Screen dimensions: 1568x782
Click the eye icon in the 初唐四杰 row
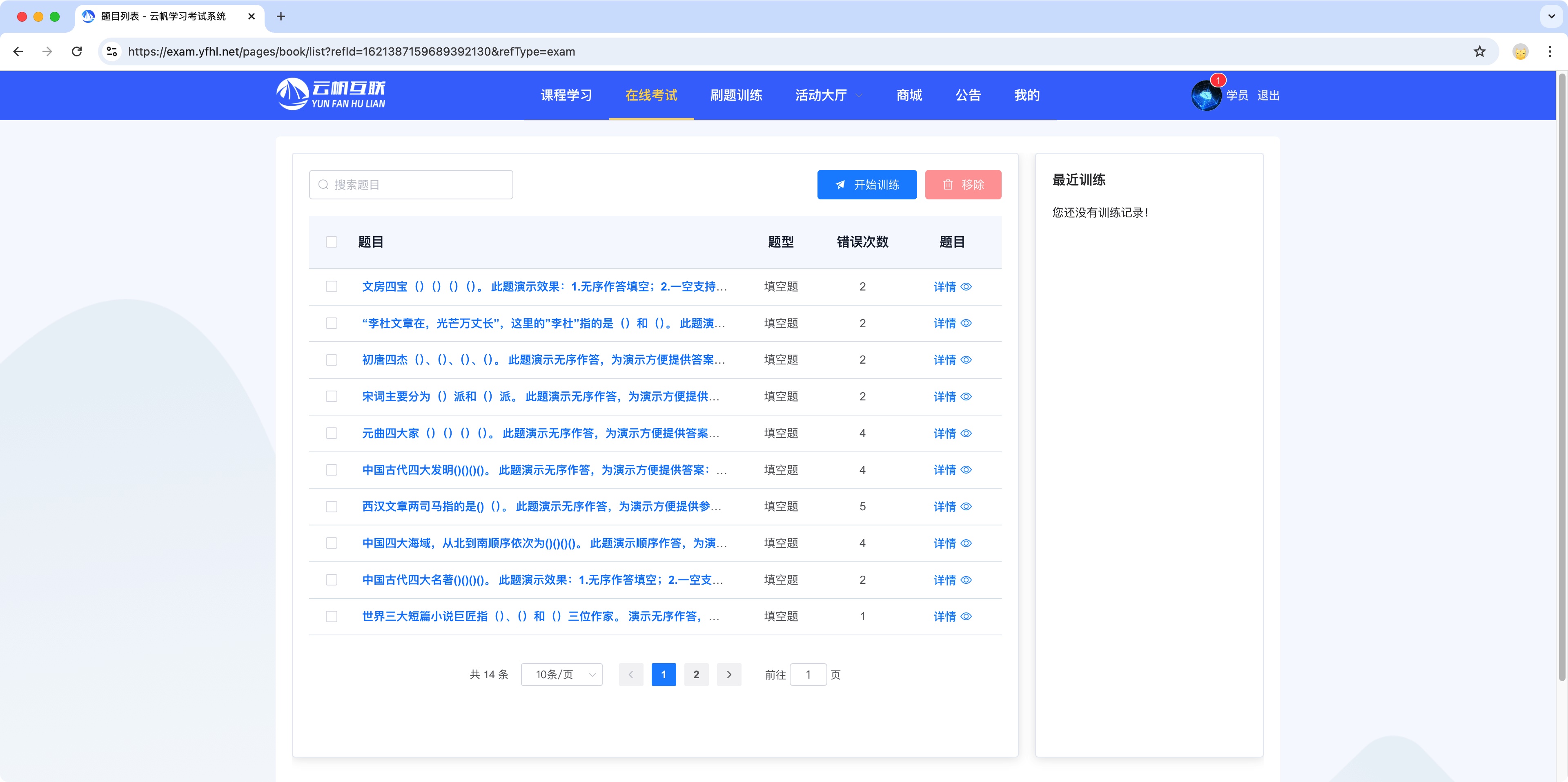pos(966,360)
